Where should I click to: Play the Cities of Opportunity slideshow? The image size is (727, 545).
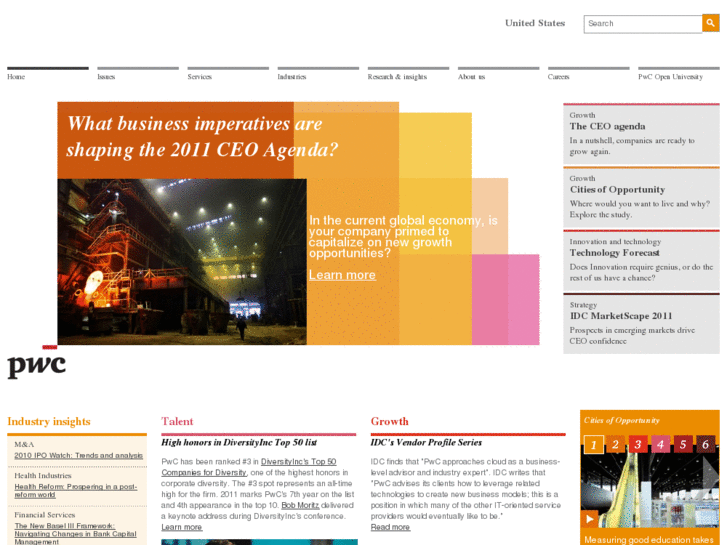tap(589, 519)
